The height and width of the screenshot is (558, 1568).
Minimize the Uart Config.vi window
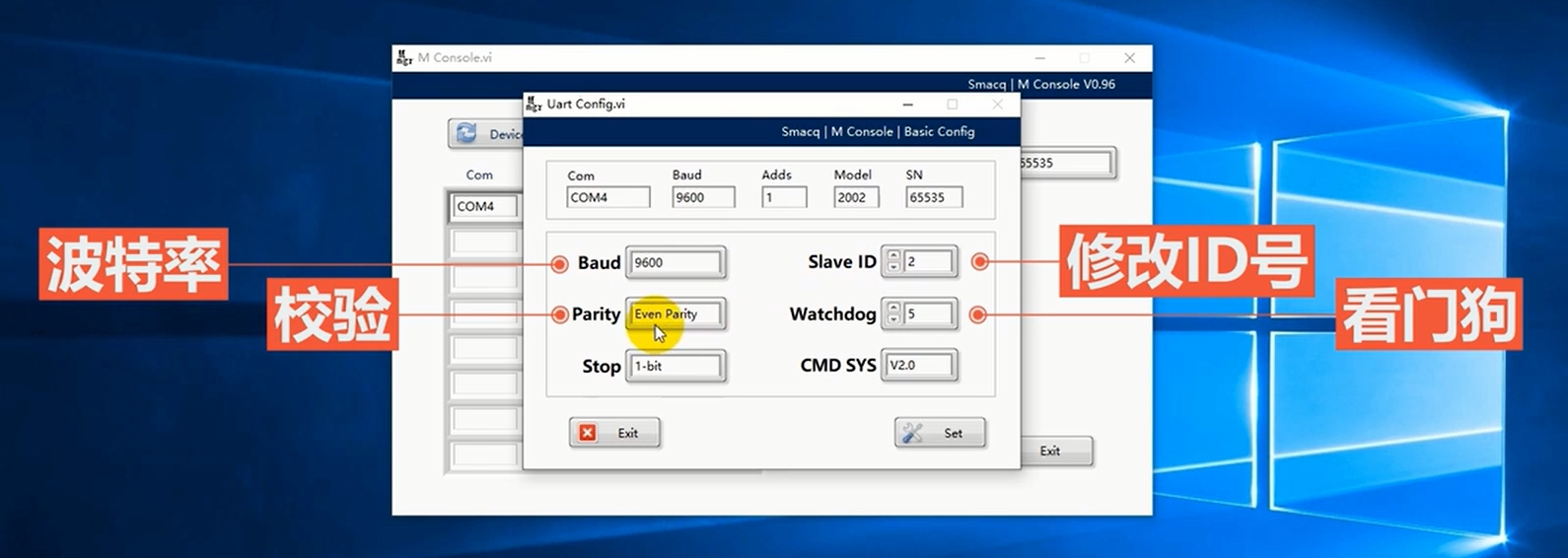click(907, 105)
